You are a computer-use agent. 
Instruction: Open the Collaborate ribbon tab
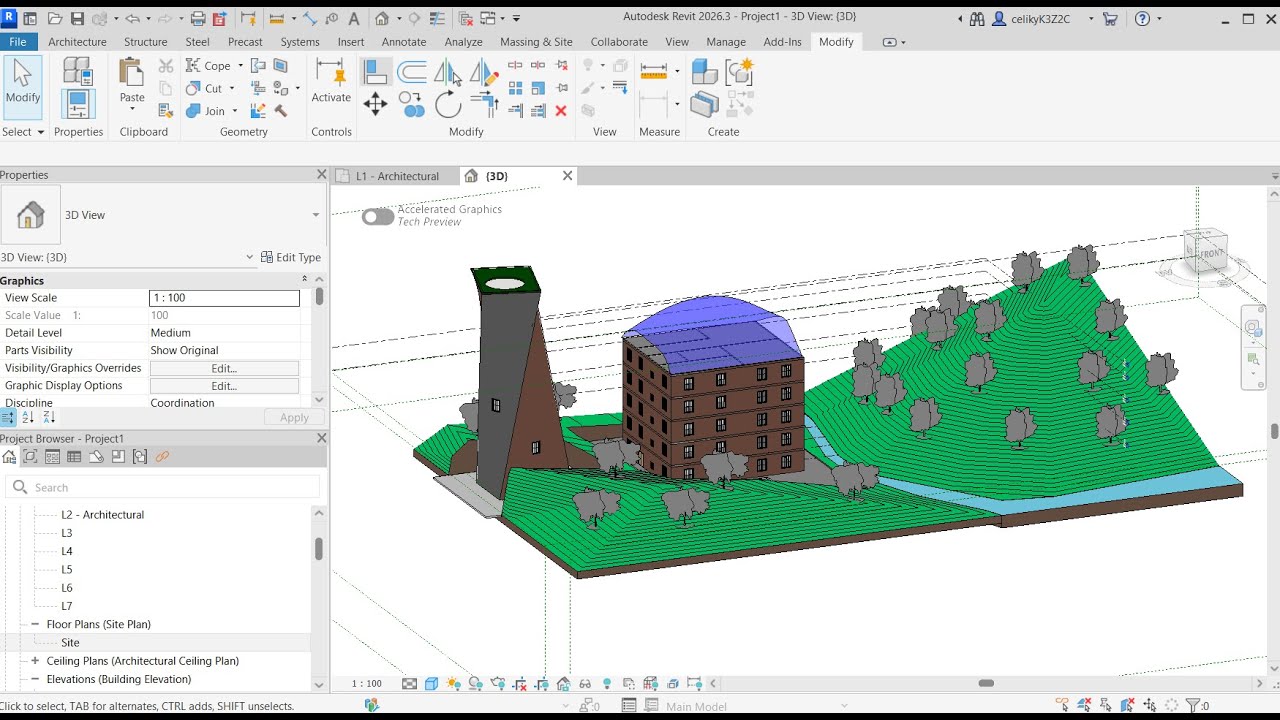(619, 42)
